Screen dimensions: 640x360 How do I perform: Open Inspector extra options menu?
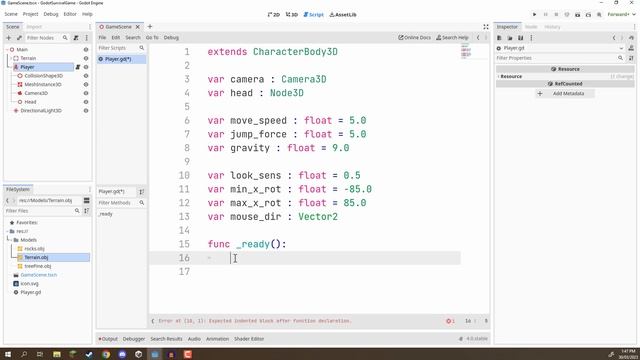(531, 38)
